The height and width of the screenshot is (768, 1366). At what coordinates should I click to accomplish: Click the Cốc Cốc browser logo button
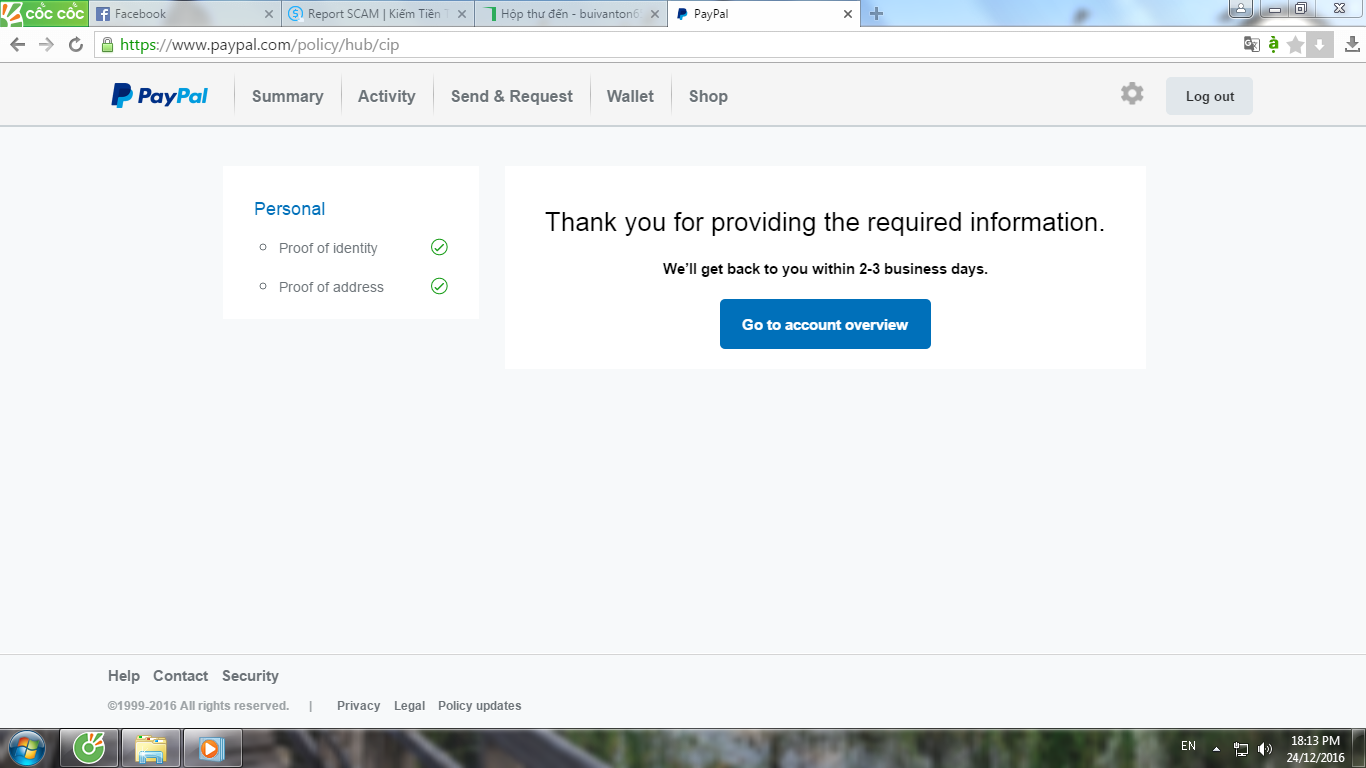point(44,13)
